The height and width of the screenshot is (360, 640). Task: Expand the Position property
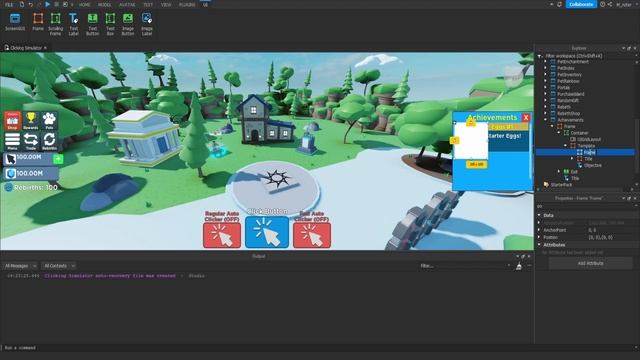click(x=539, y=237)
